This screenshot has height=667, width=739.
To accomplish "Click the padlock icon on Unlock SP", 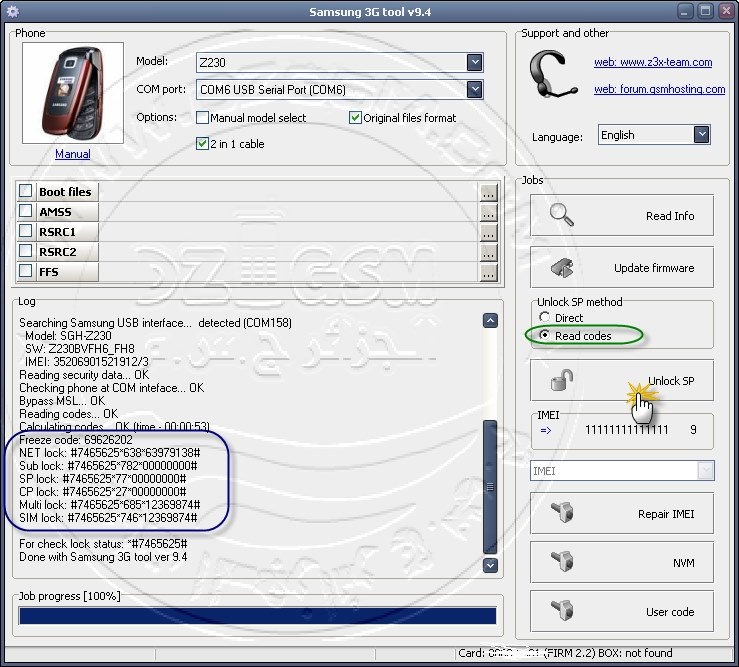I will (x=561, y=380).
